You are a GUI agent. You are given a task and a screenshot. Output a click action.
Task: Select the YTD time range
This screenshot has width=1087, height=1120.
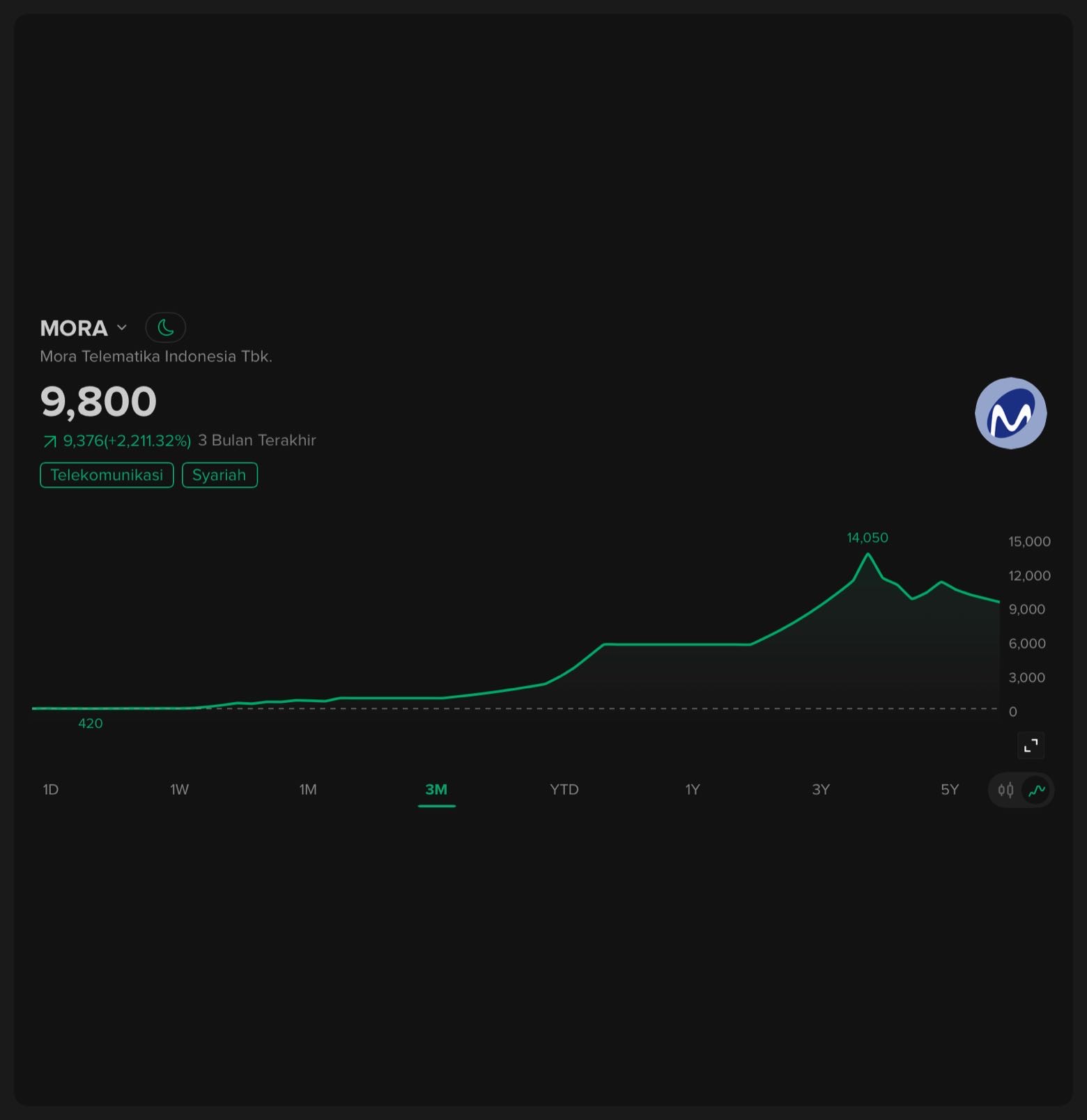(x=564, y=789)
